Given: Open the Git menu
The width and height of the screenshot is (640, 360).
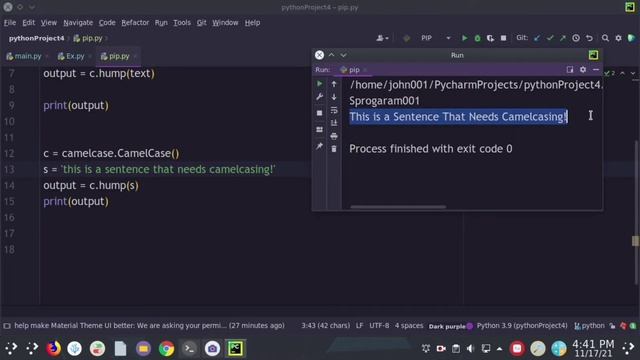Looking at the screenshot, I should [202, 23].
